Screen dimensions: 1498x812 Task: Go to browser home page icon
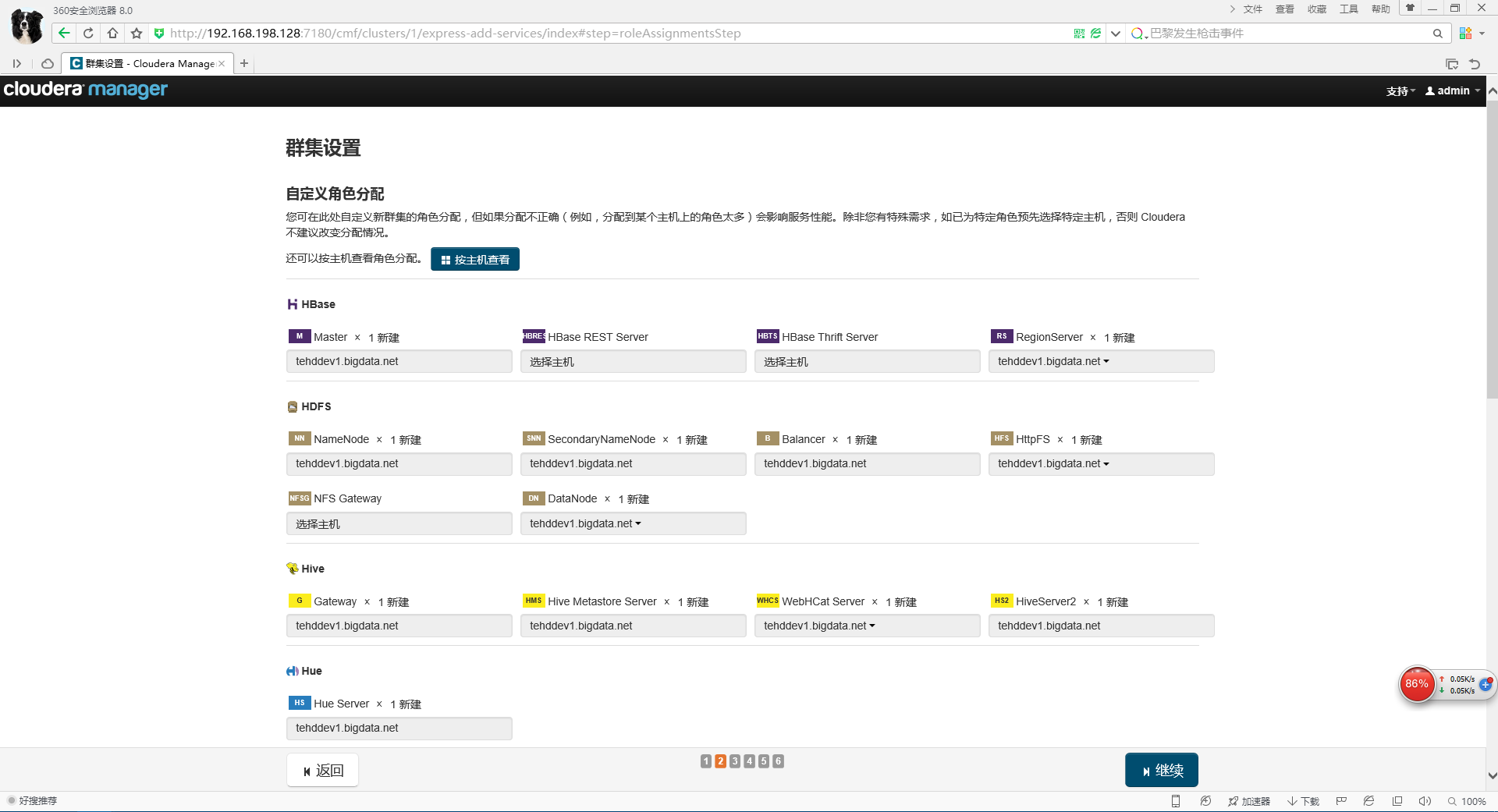tap(112, 33)
